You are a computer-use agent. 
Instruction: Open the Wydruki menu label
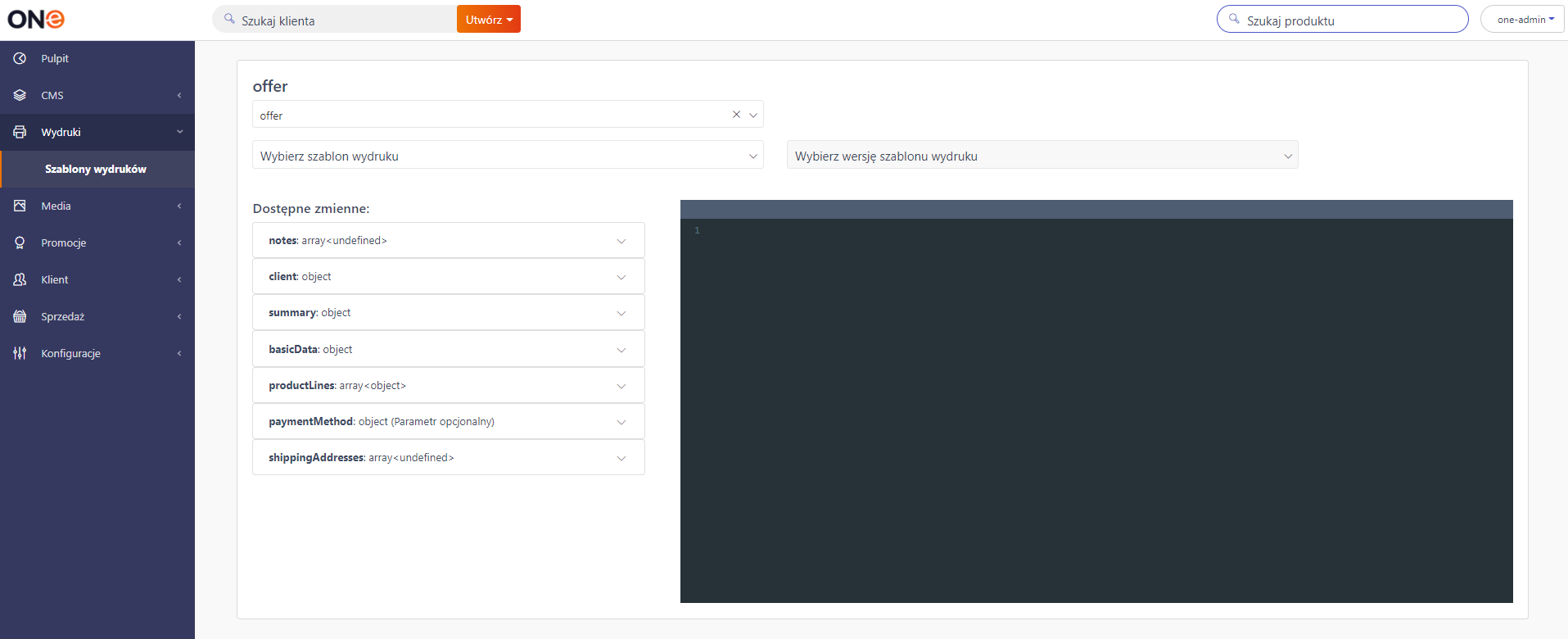click(x=61, y=132)
